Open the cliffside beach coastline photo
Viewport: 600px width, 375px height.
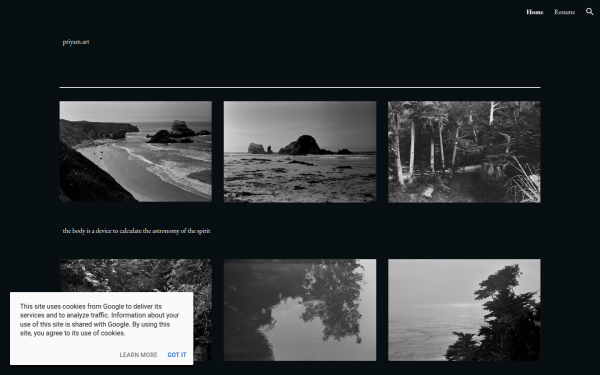point(135,152)
